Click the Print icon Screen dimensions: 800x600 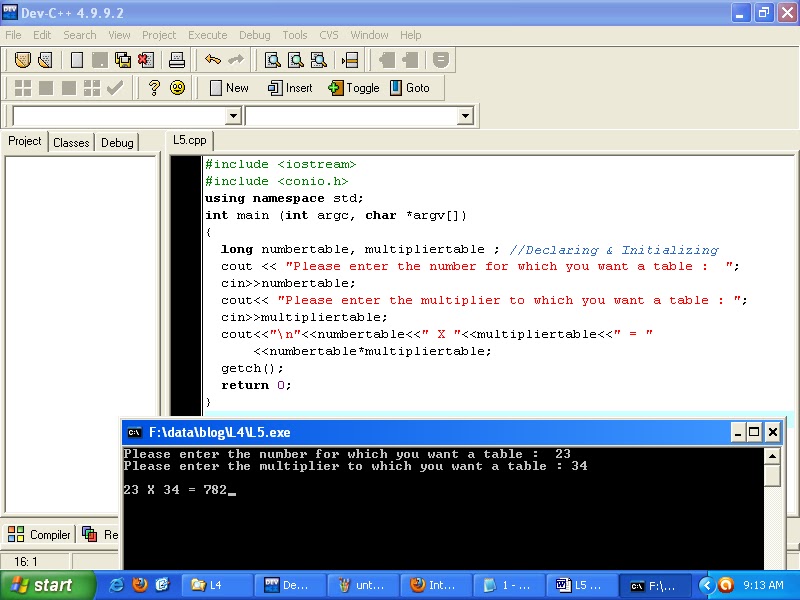(177, 60)
